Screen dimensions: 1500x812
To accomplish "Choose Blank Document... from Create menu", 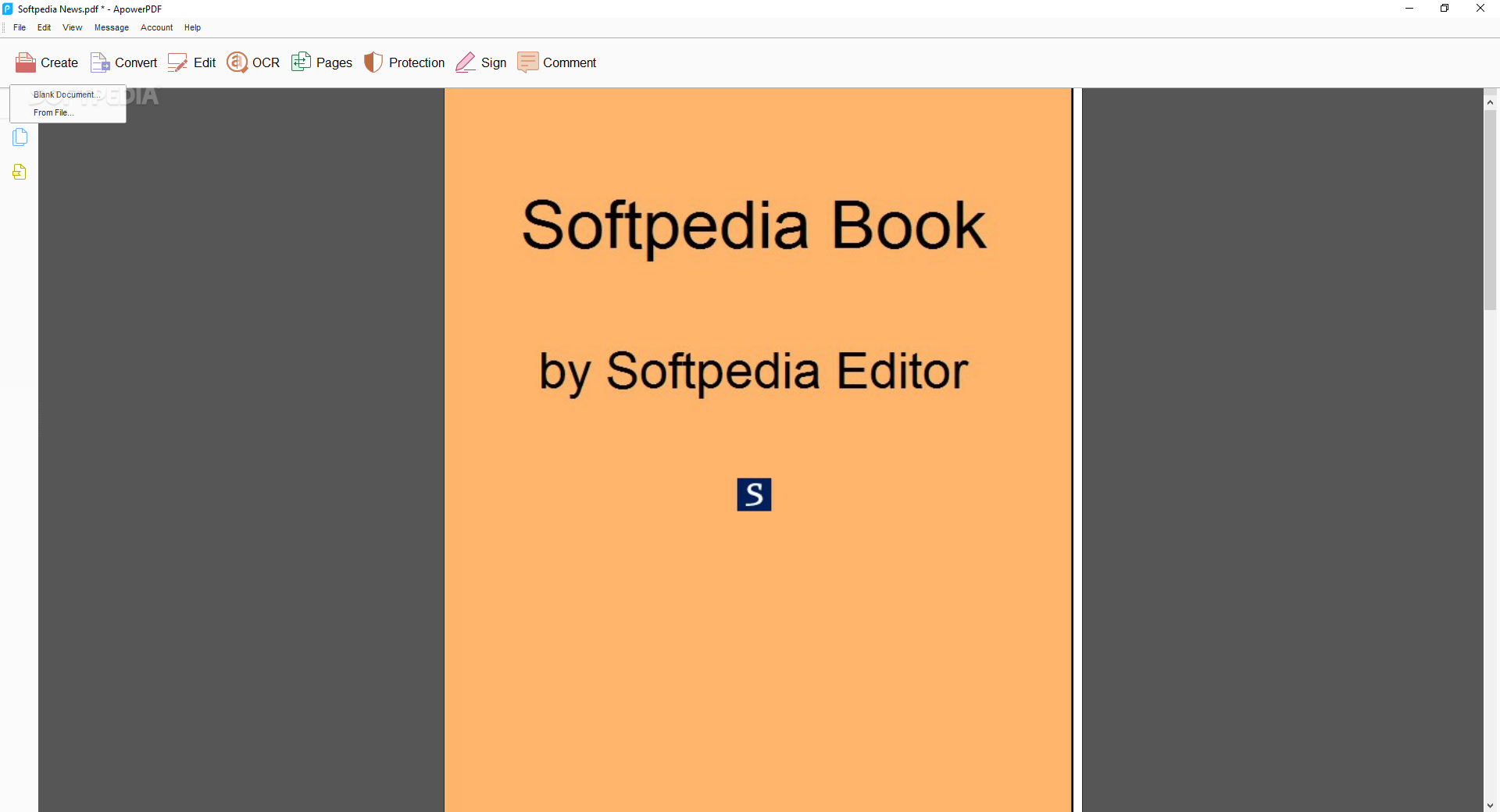I will (x=67, y=94).
